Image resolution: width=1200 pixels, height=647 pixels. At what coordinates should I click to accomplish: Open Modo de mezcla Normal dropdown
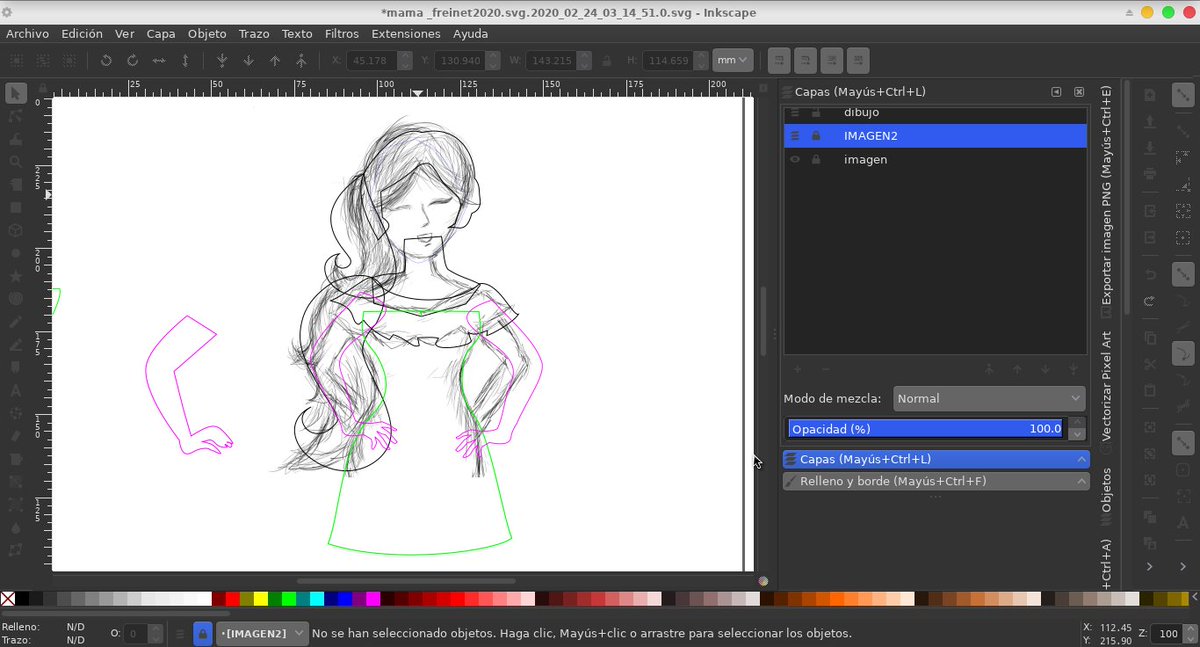coord(989,398)
